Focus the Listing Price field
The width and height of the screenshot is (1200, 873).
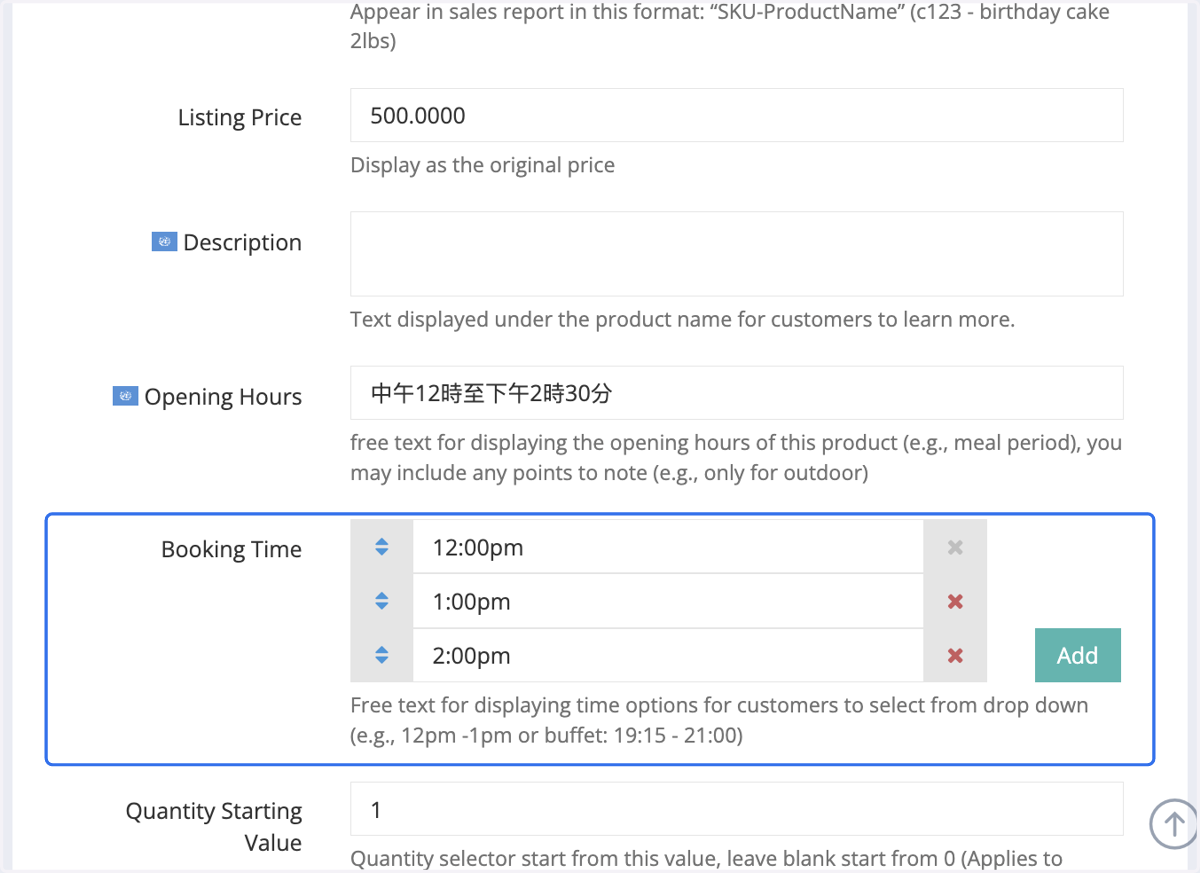click(x=737, y=115)
